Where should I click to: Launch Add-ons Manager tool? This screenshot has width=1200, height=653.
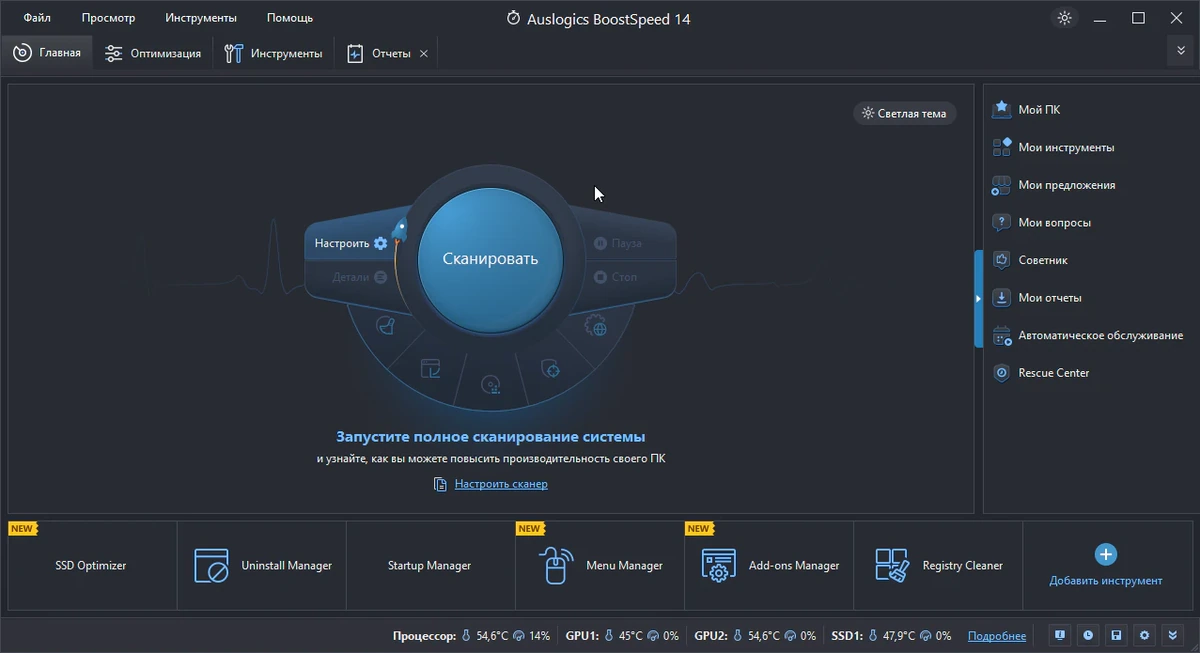coord(769,565)
